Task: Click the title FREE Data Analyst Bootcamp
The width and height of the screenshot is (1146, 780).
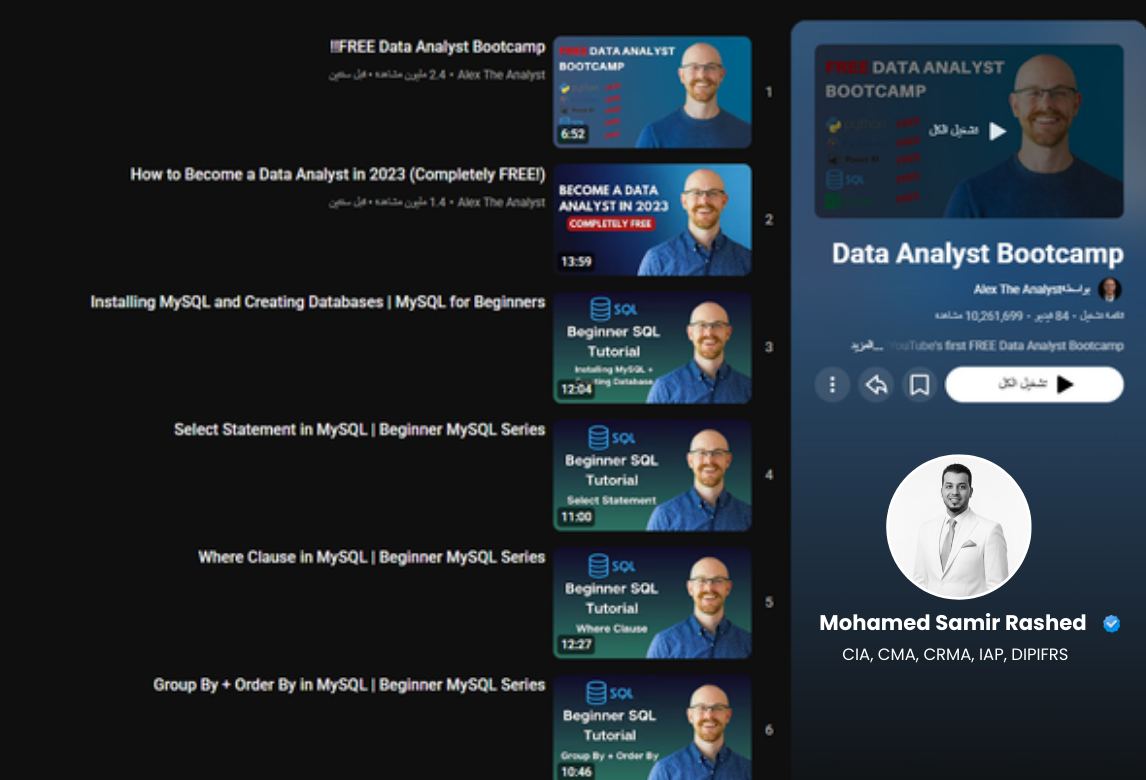Action: (x=437, y=47)
